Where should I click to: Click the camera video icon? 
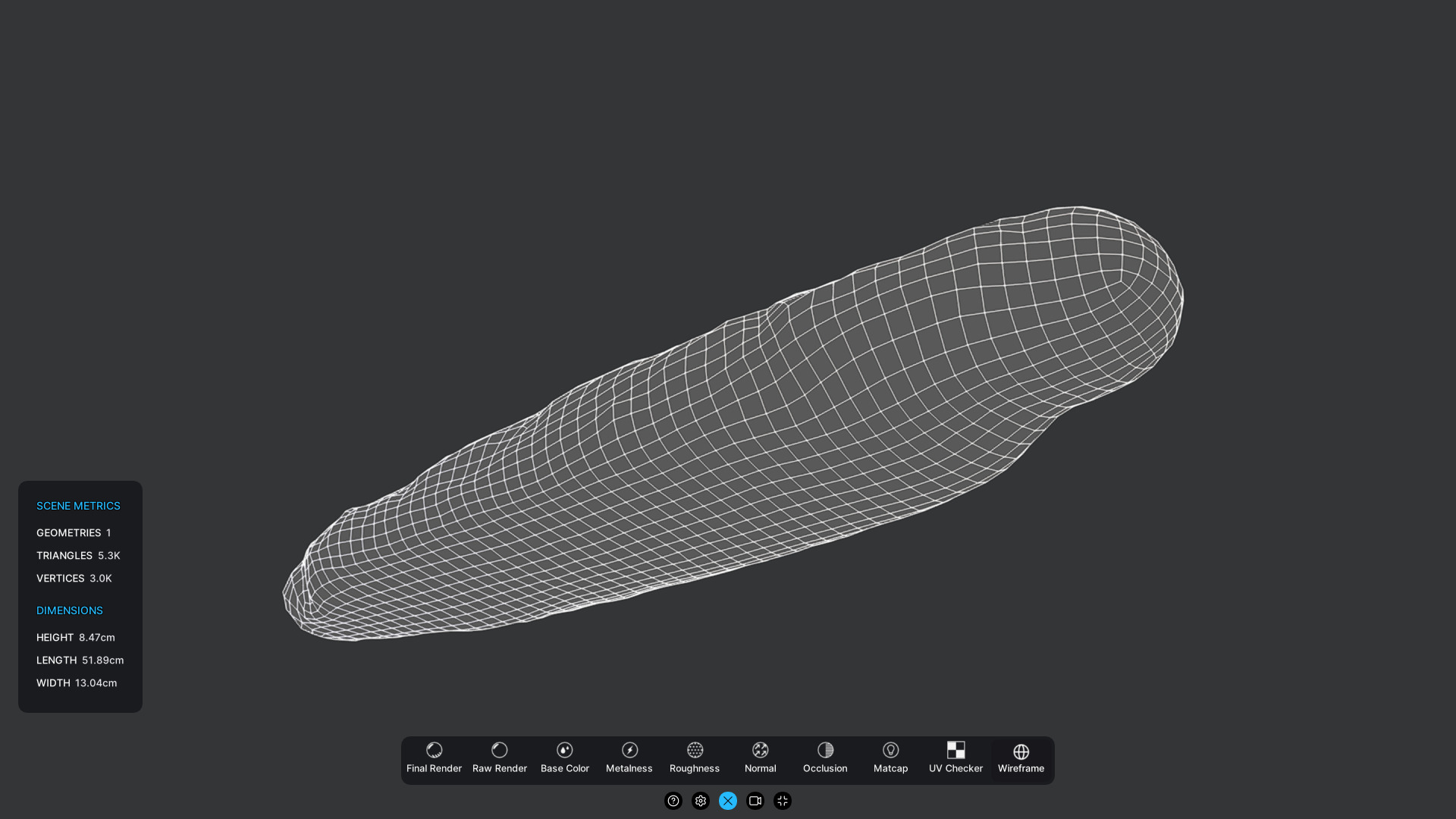pyautogui.click(x=755, y=801)
